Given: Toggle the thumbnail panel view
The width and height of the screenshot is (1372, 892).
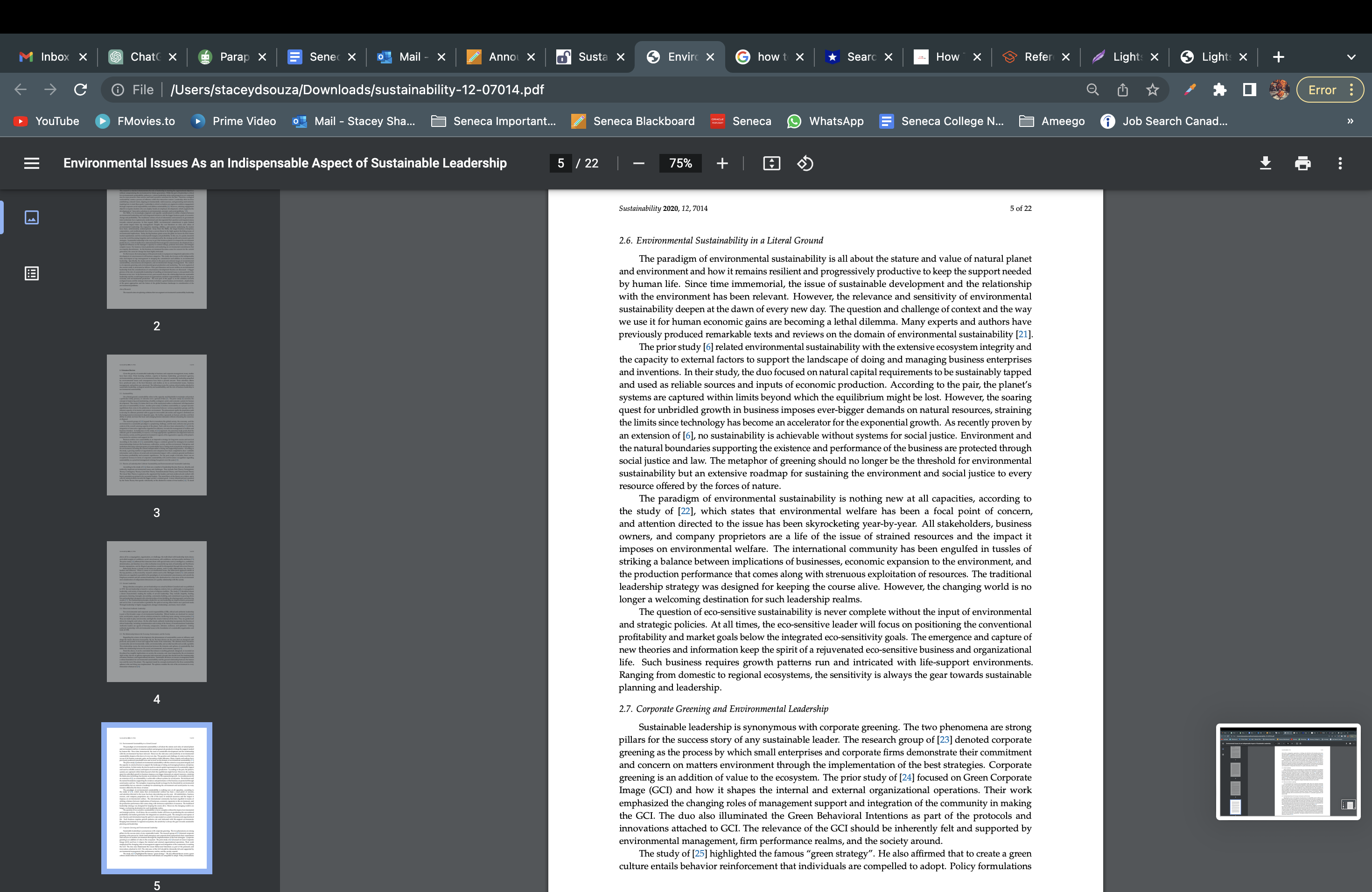Looking at the screenshot, I should click(x=31, y=218).
